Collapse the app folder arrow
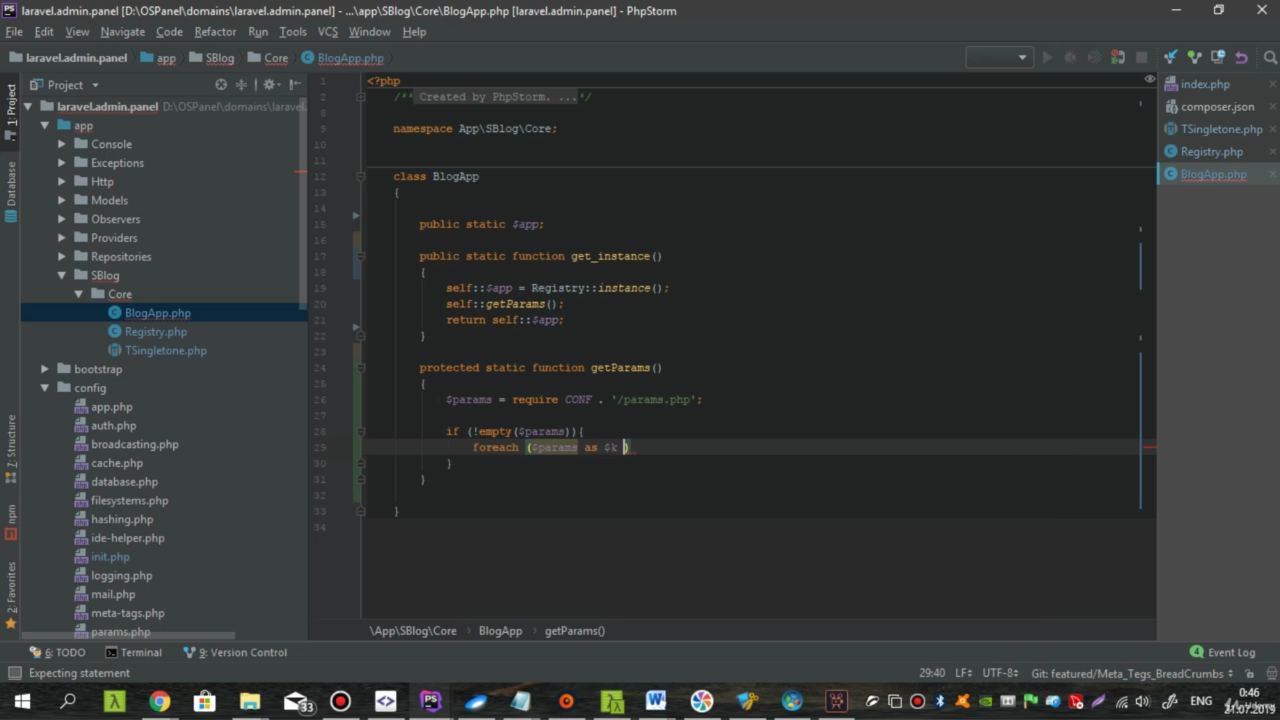 (x=45, y=125)
